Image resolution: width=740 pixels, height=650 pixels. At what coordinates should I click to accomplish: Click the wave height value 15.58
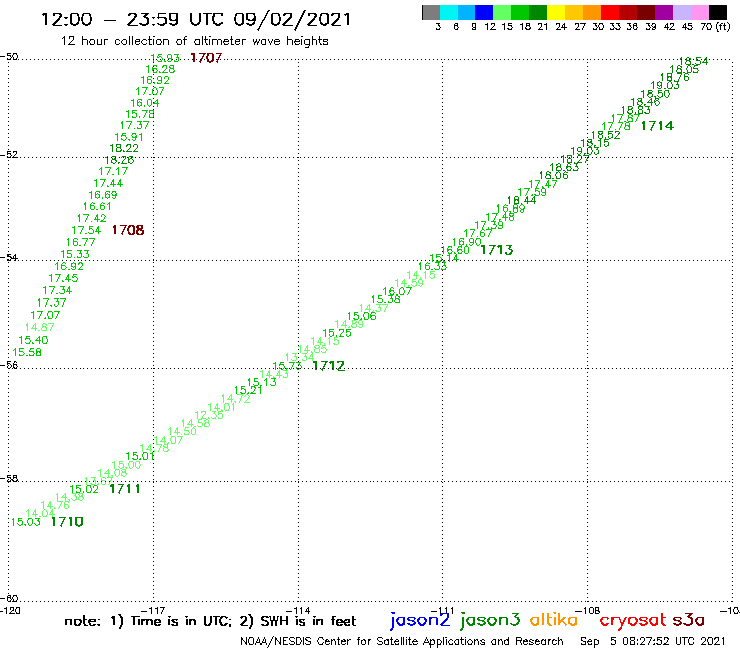point(27,352)
